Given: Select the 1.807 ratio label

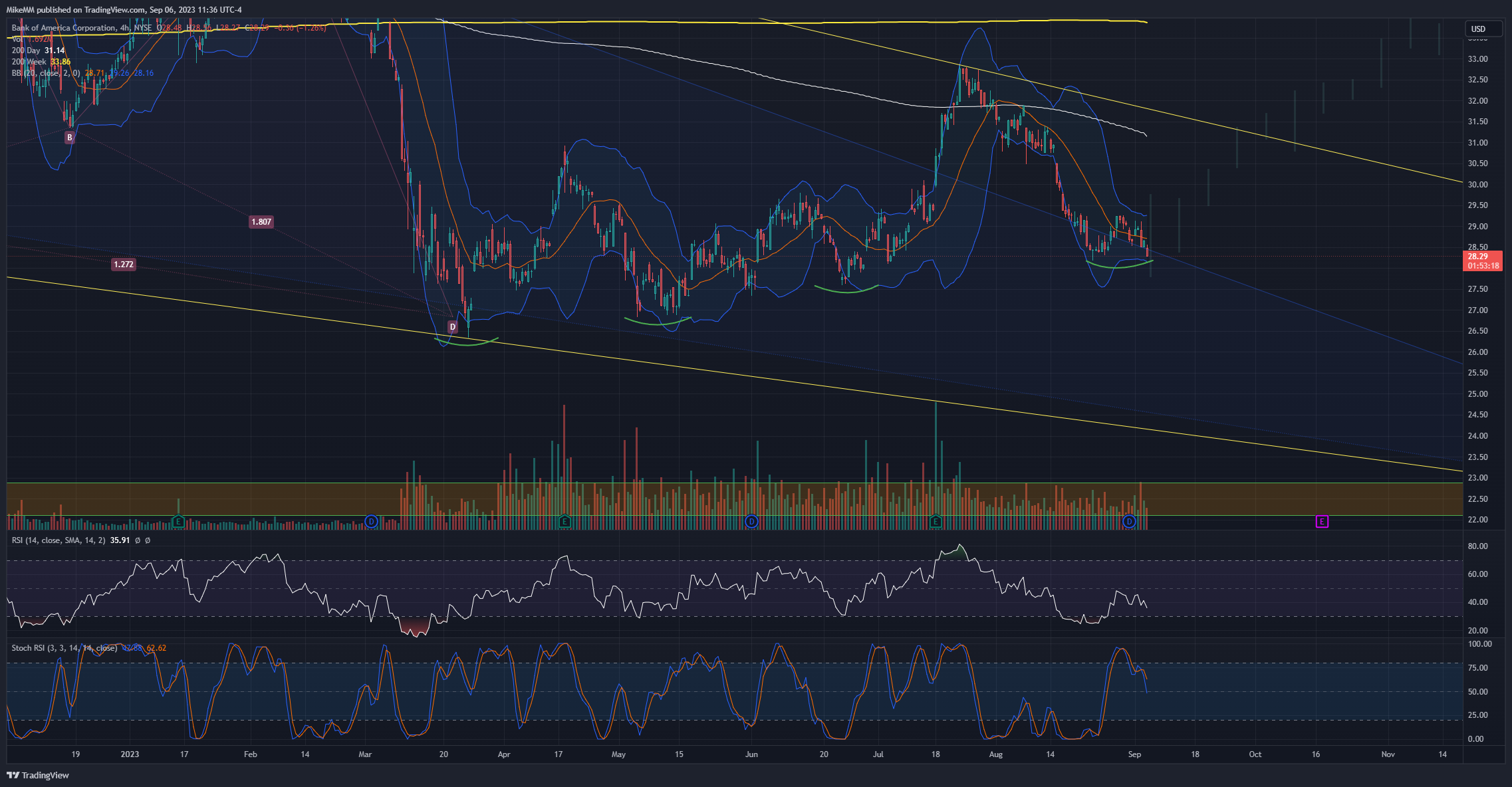Looking at the screenshot, I should pyautogui.click(x=261, y=222).
